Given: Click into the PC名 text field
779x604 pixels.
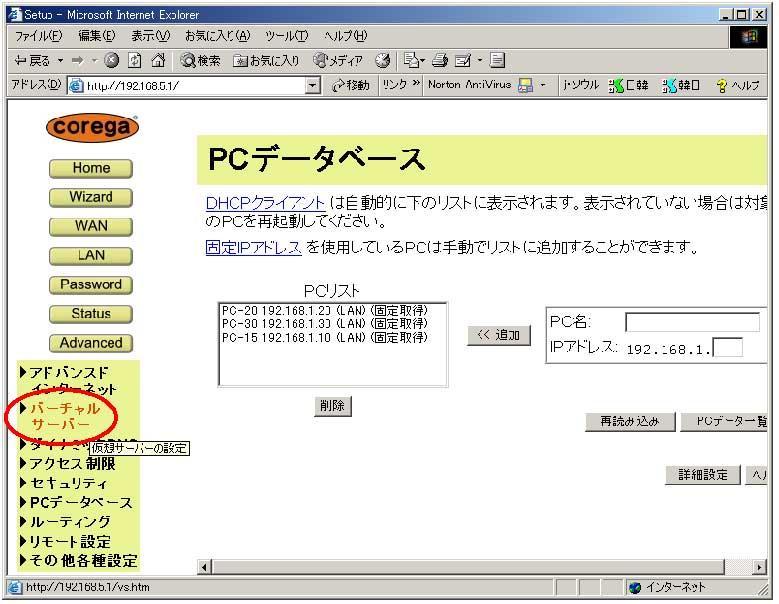Looking at the screenshot, I should pos(691,322).
